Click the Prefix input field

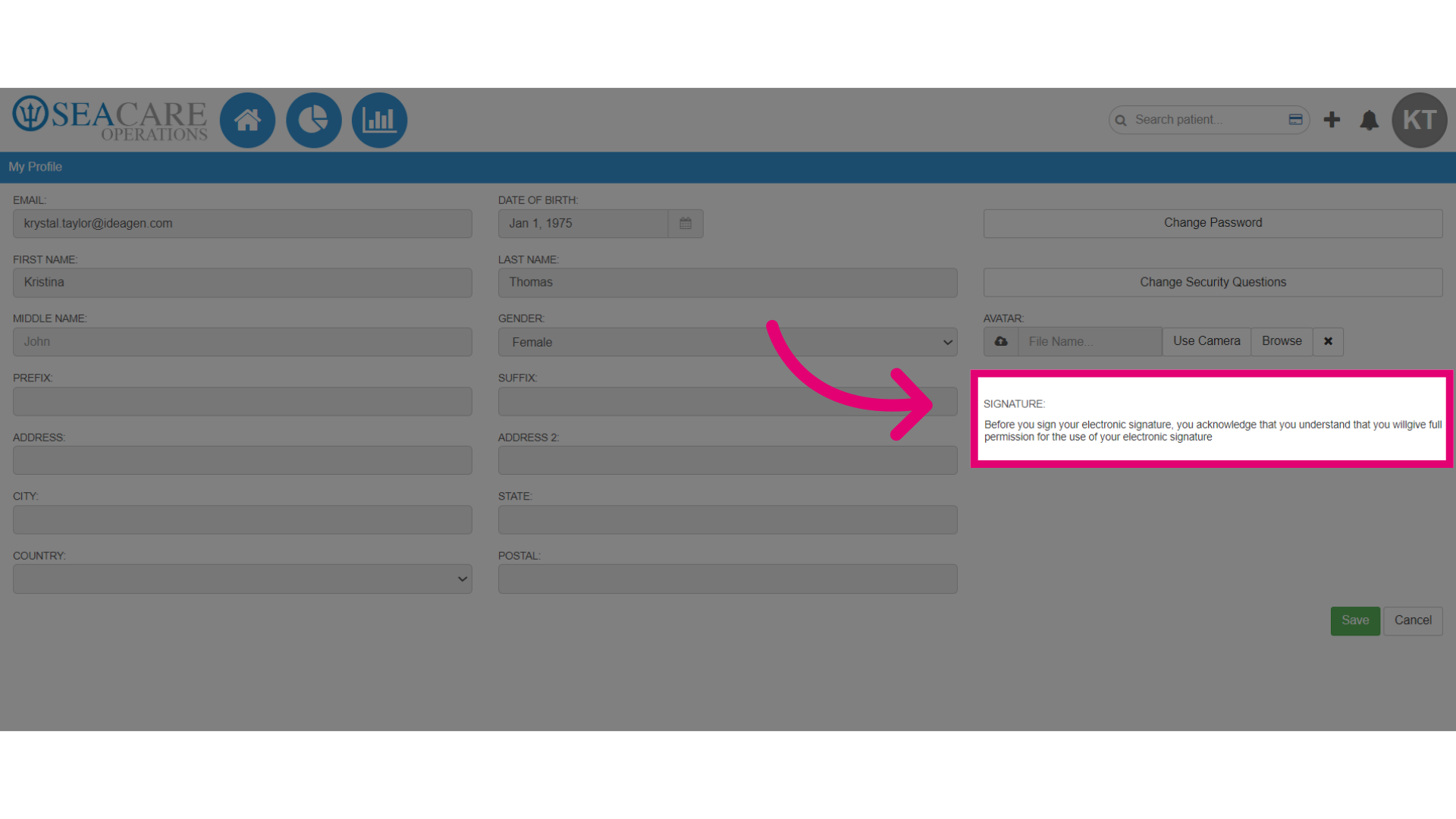point(242,401)
